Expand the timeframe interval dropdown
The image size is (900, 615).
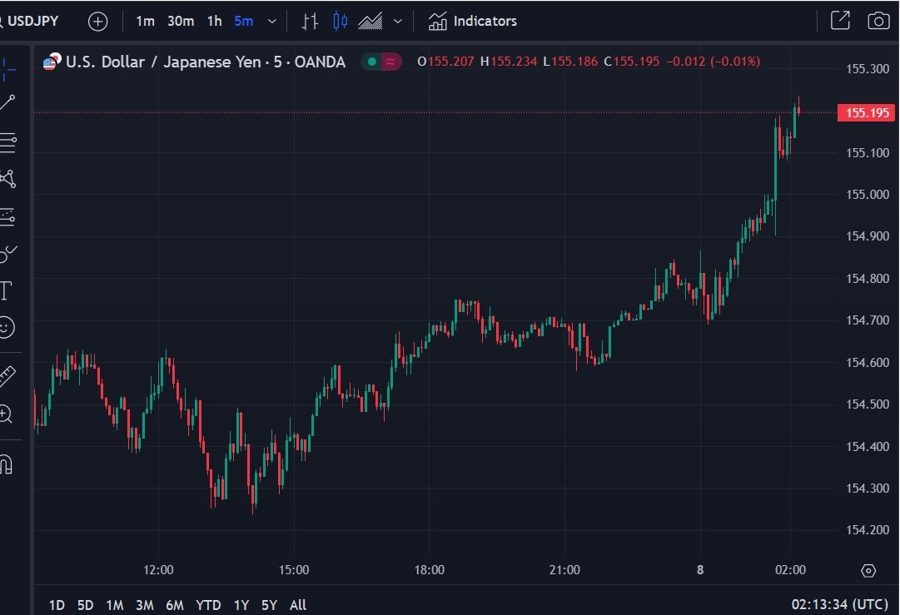[x=272, y=21]
